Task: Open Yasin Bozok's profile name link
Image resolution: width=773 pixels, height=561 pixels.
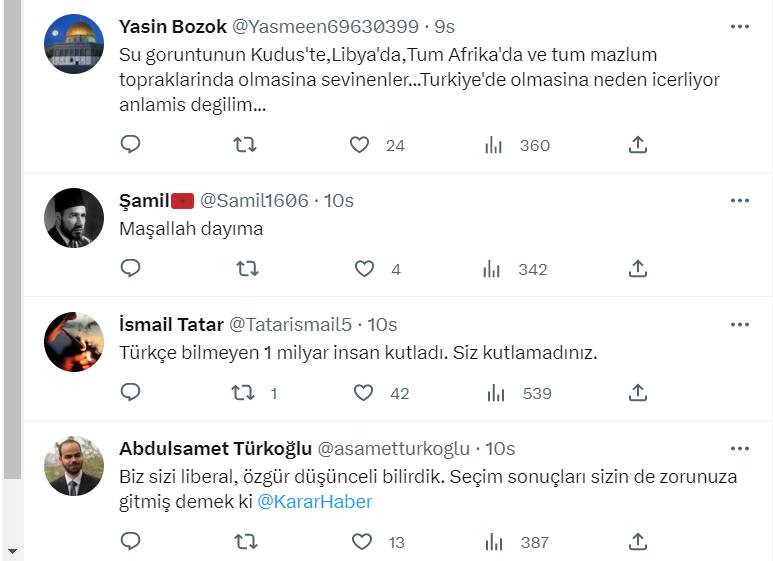Action: tap(173, 25)
